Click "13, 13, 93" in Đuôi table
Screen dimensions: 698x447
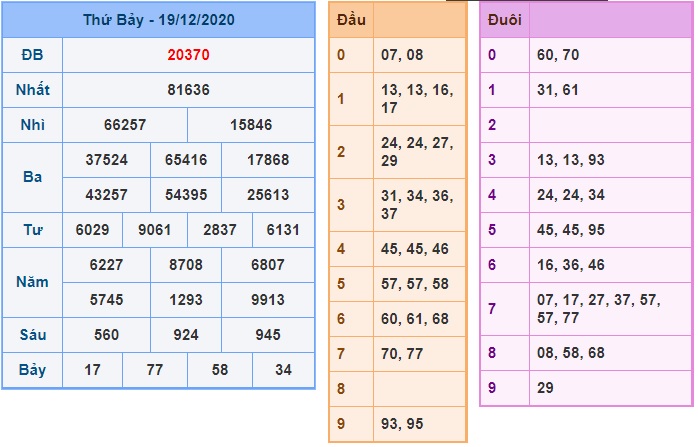571,160
